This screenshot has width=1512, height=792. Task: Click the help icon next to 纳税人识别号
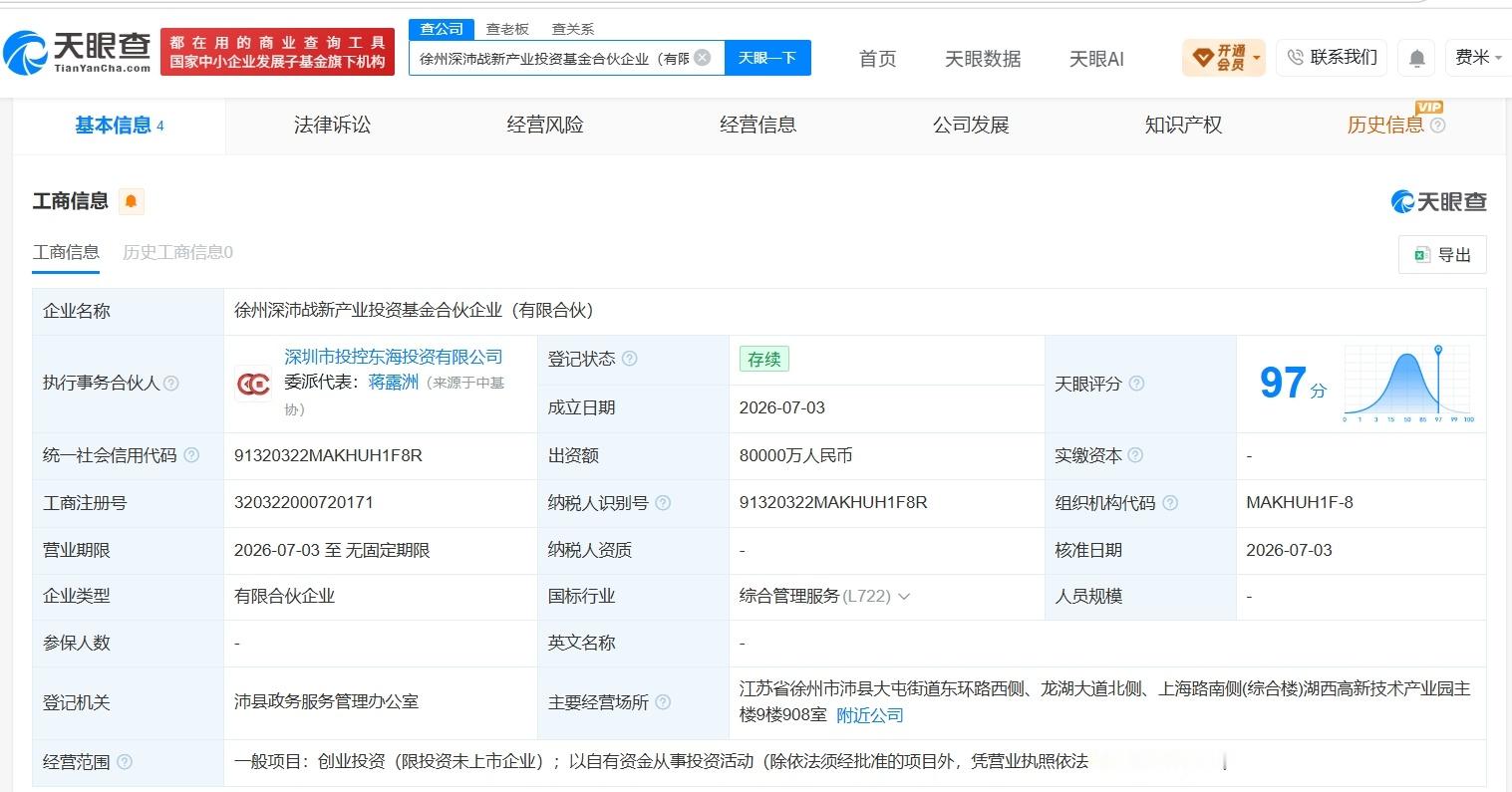(x=663, y=503)
